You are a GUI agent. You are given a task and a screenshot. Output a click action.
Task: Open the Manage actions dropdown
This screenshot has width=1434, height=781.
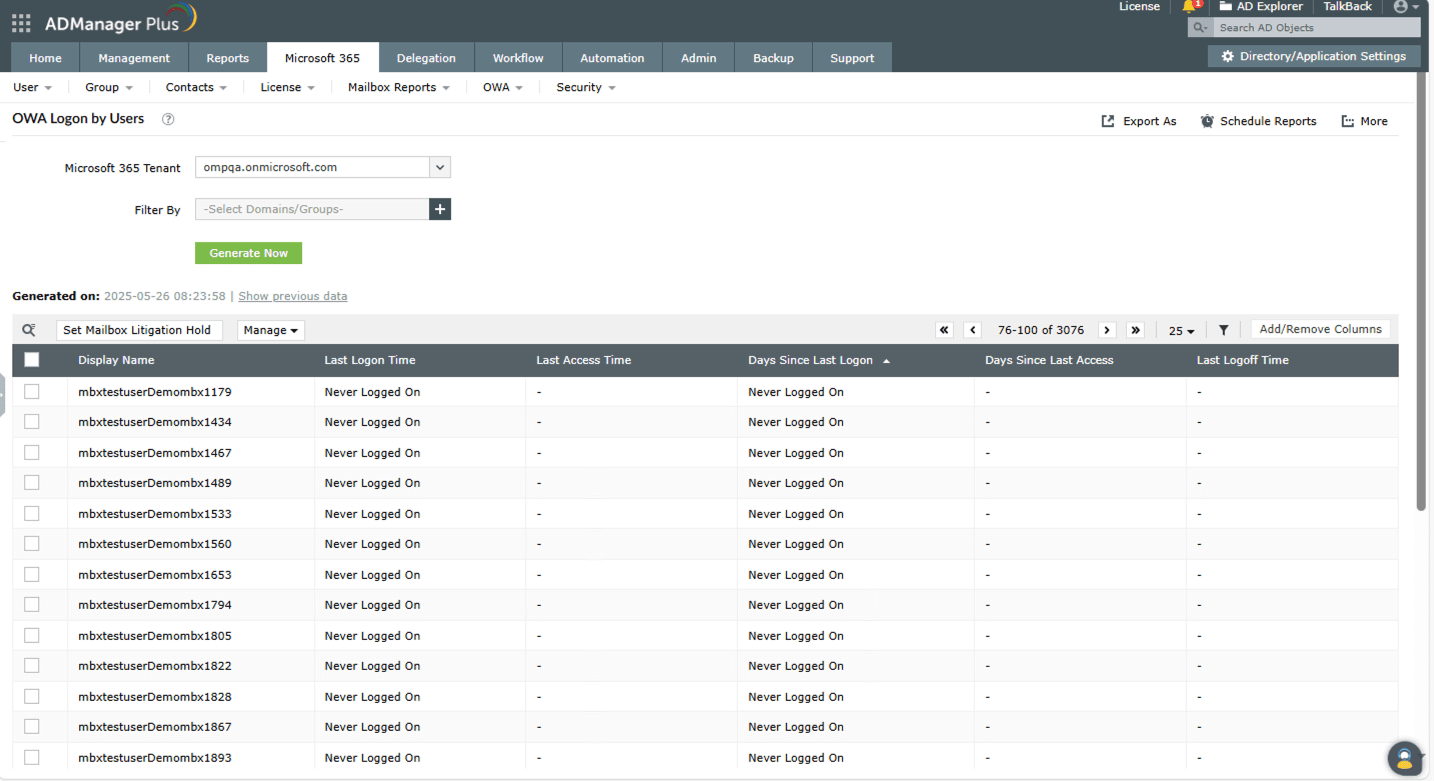coord(271,330)
